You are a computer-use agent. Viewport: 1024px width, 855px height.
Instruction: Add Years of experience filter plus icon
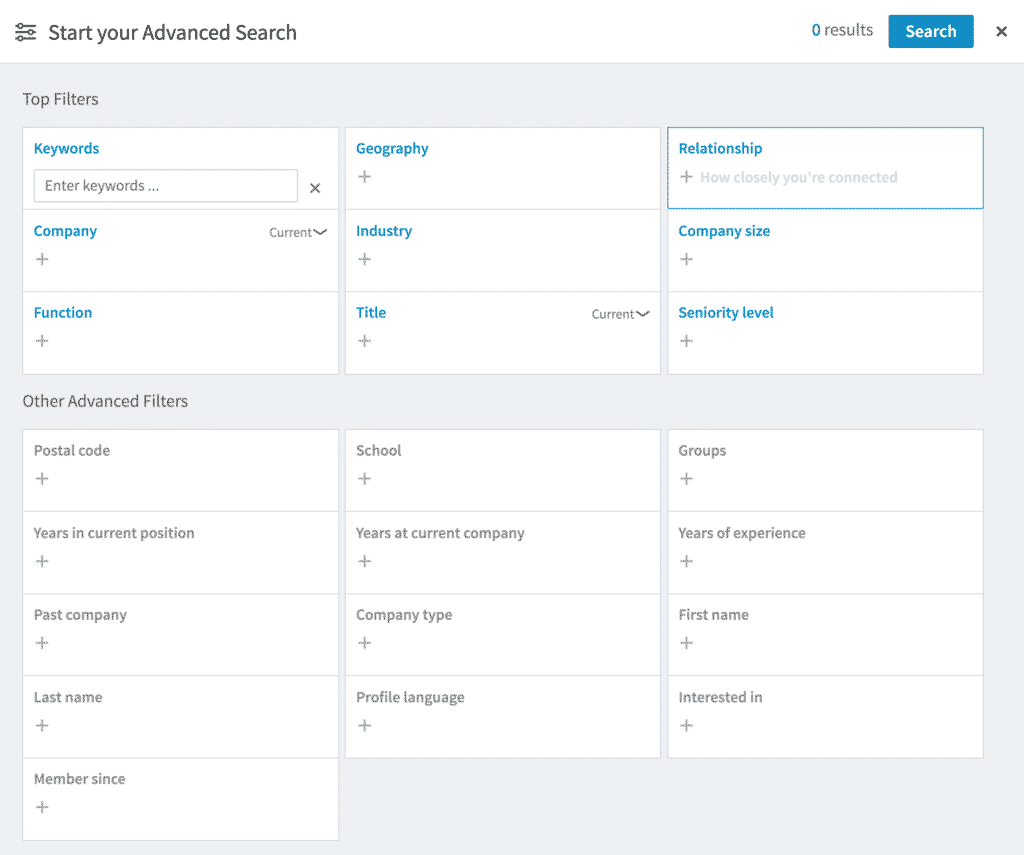[x=686, y=561]
